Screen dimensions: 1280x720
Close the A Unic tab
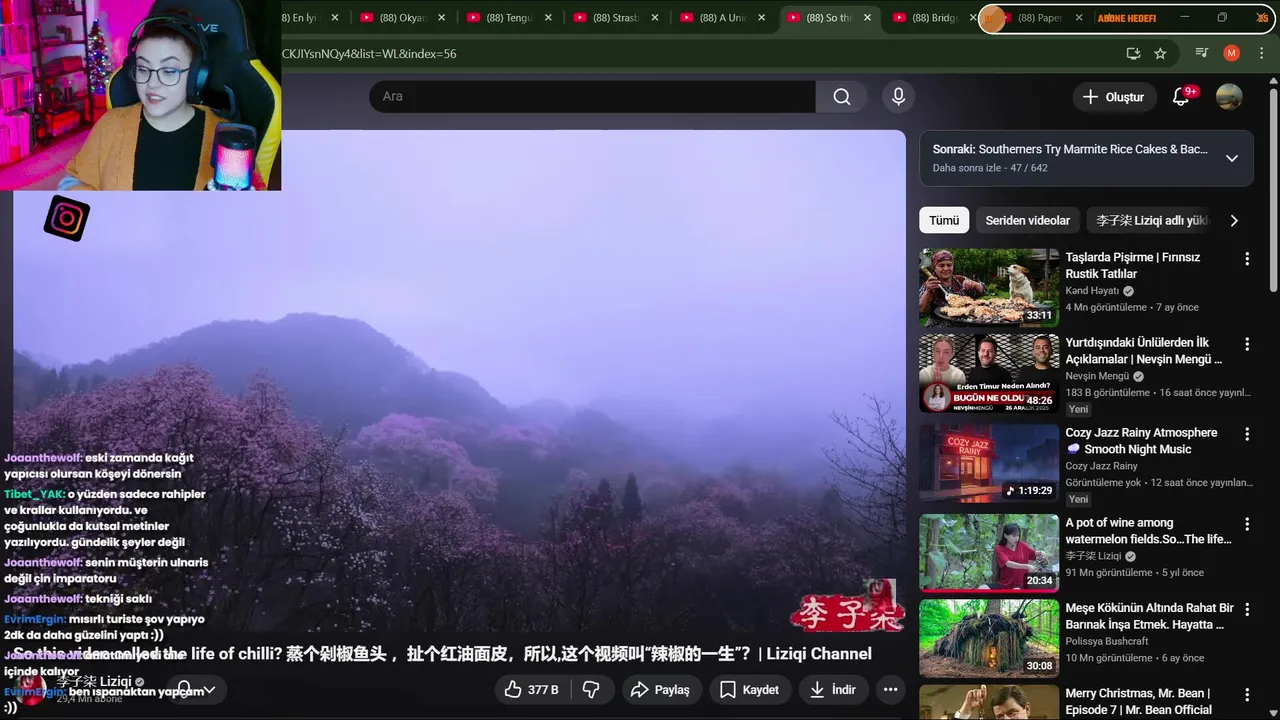tap(762, 18)
